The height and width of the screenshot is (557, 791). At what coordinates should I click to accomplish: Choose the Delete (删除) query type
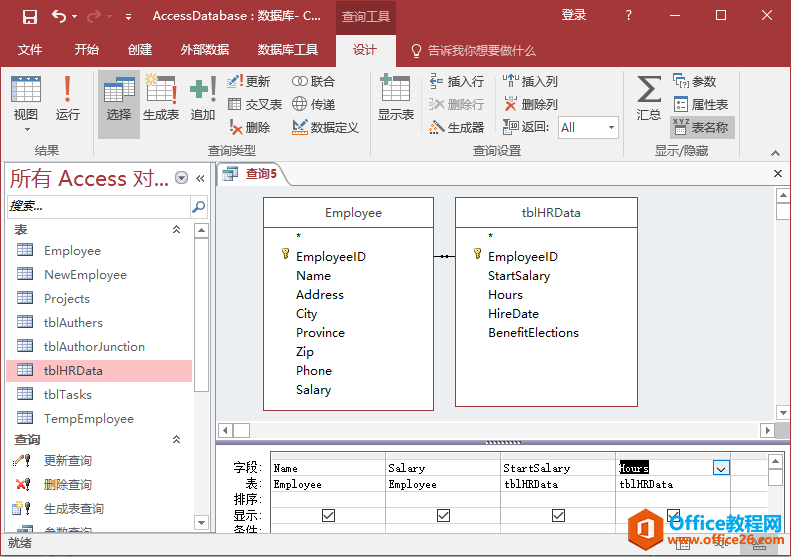pos(249,127)
